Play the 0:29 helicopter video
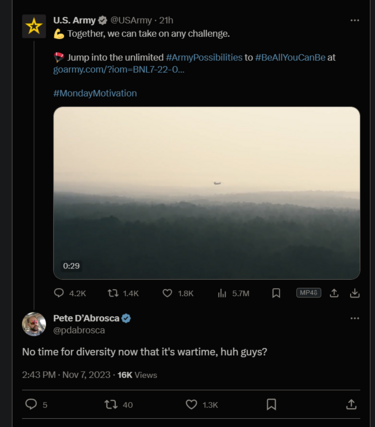The image size is (375, 427). (207, 193)
